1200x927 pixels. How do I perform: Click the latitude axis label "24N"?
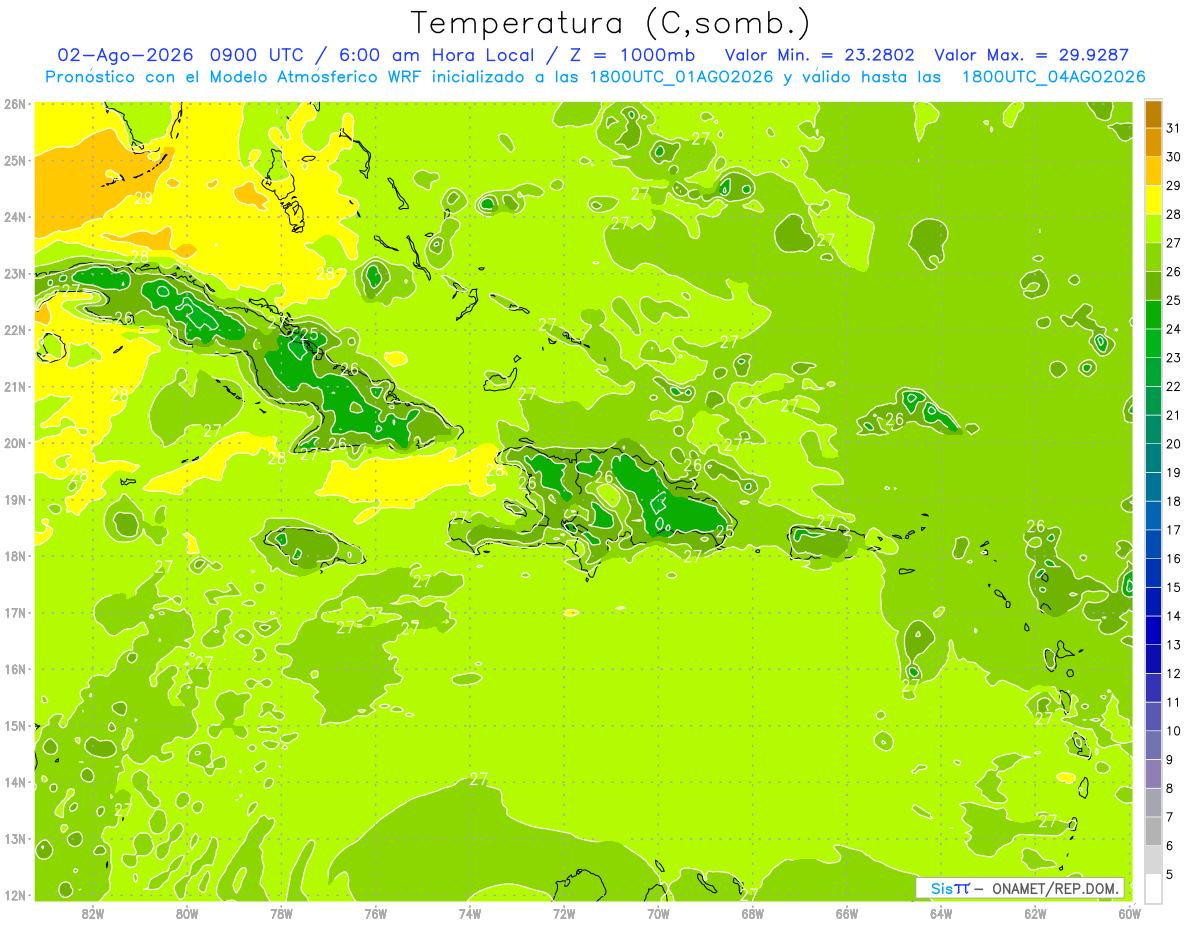15,217
